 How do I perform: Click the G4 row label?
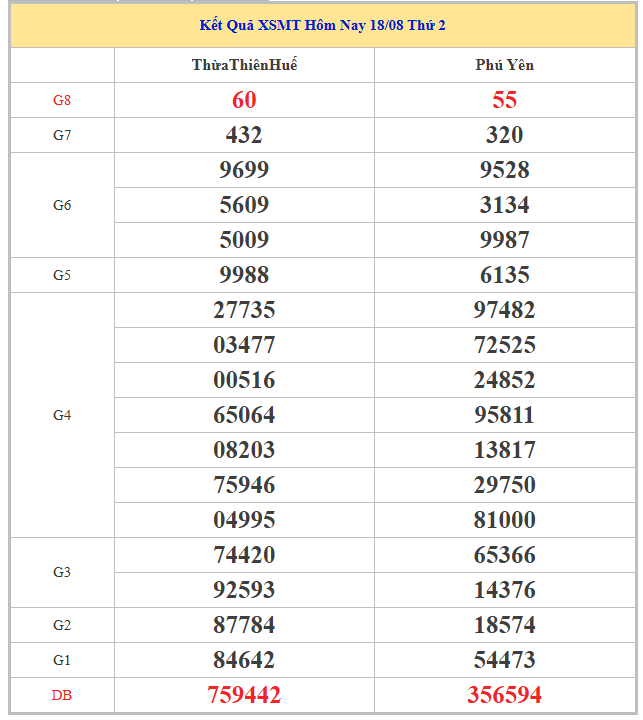(x=62, y=415)
